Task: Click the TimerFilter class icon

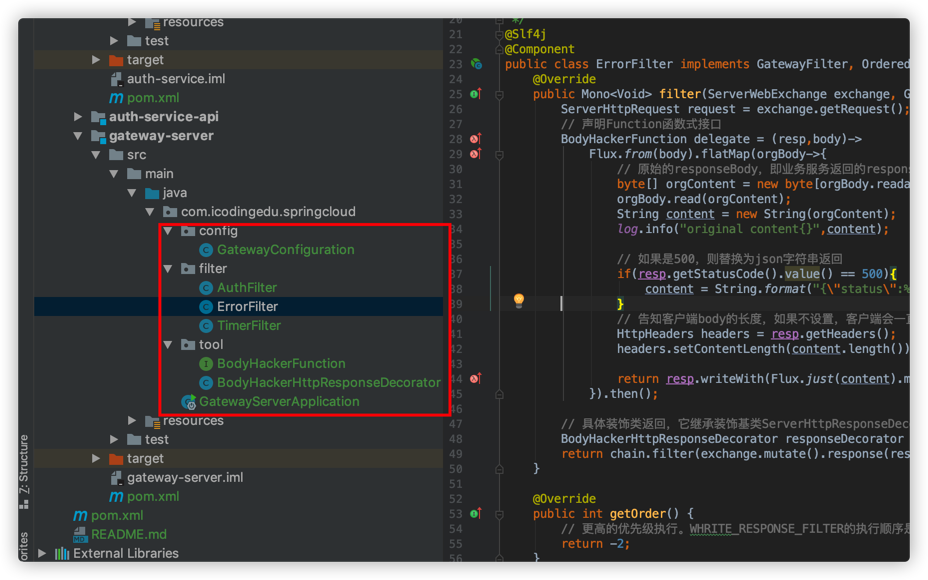Action: click(206, 326)
